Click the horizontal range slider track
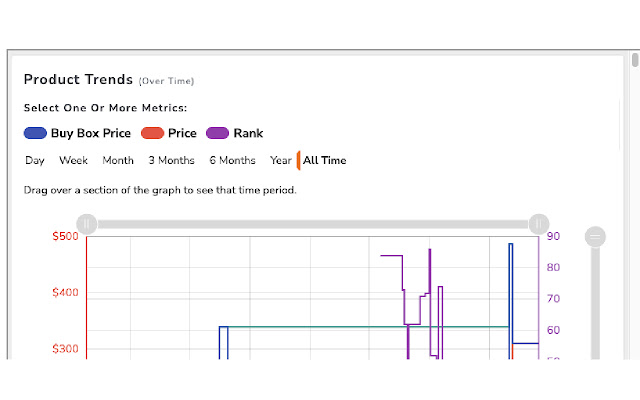 coord(313,224)
